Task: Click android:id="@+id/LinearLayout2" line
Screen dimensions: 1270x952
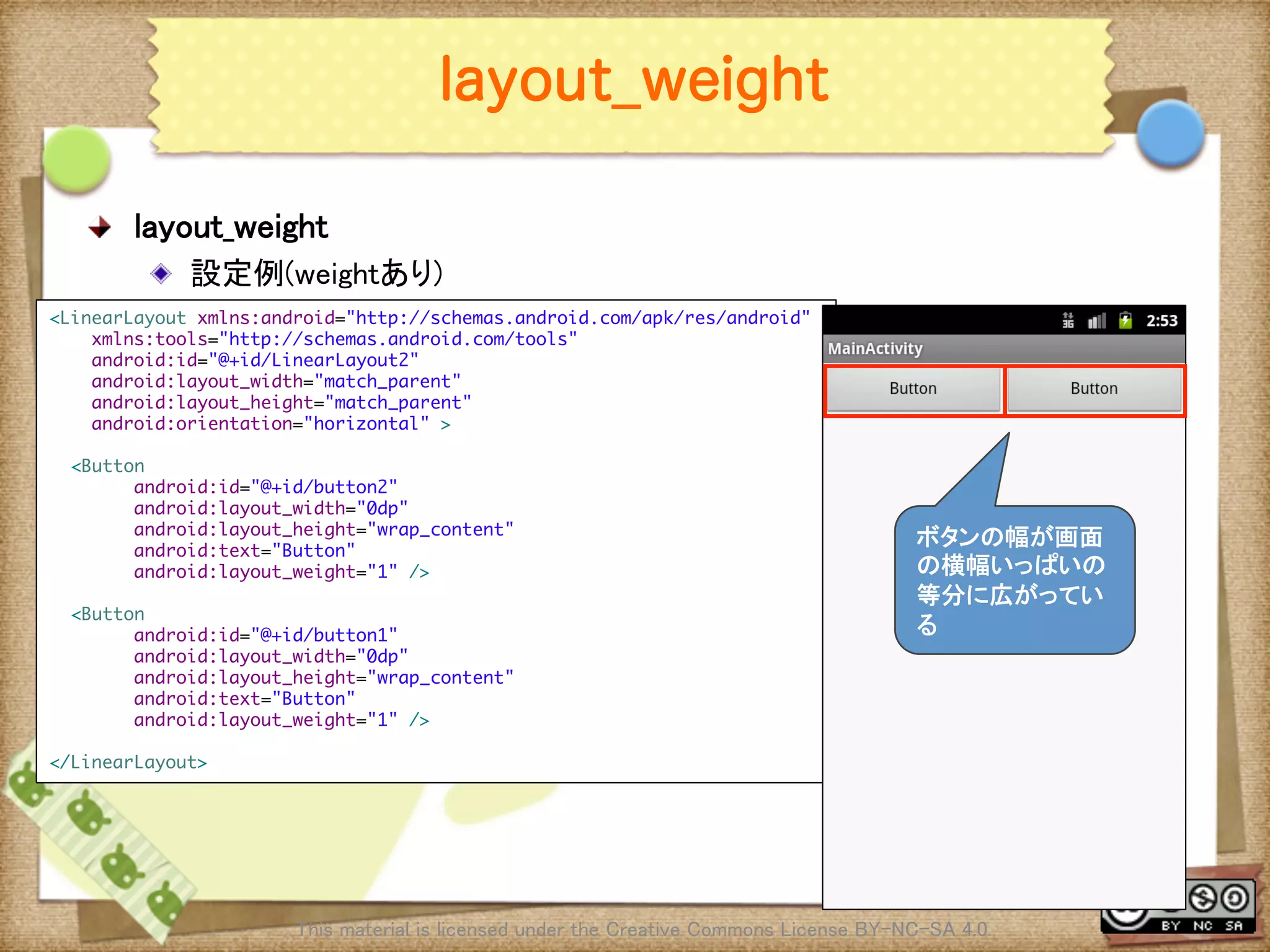Action: 255,360
